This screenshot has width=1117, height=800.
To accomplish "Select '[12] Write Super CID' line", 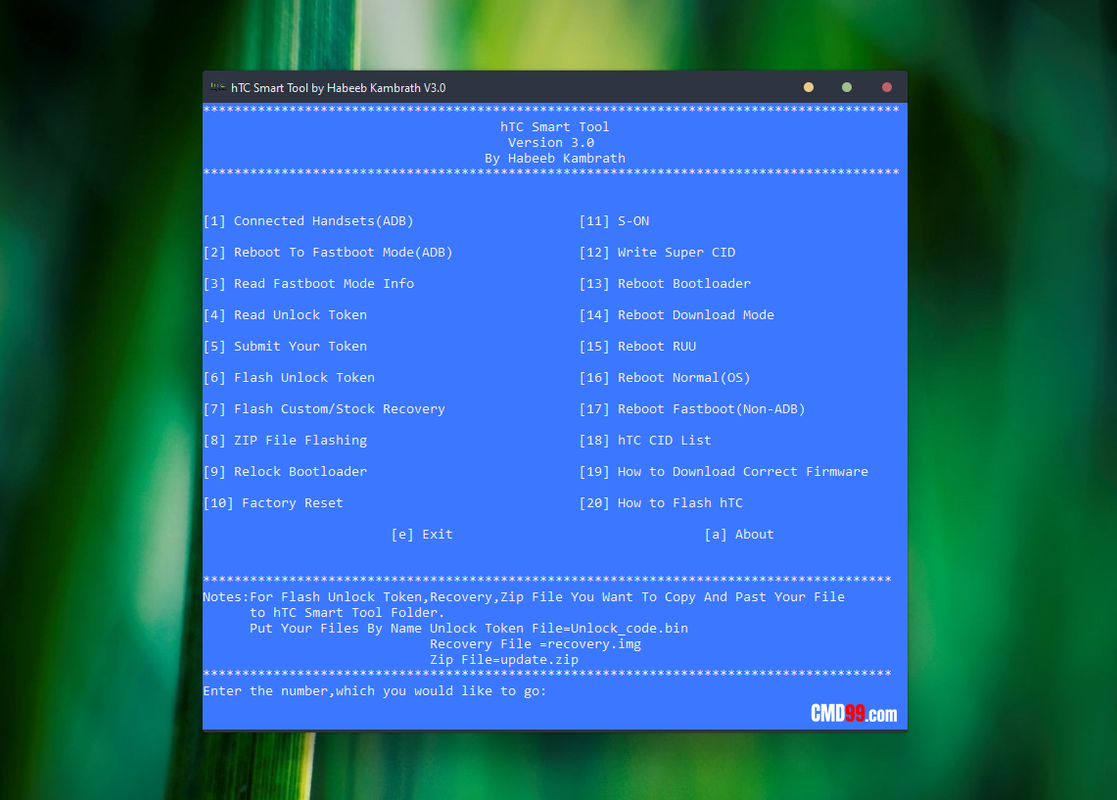I will [658, 252].
